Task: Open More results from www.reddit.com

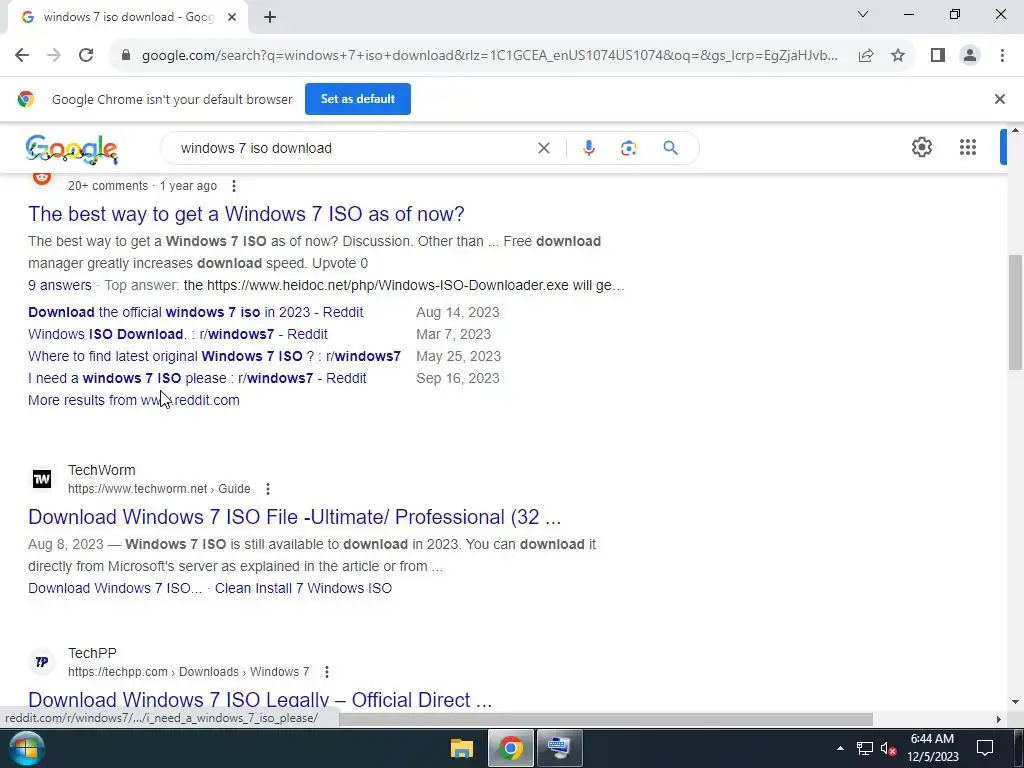Action: tap(134, 400)
